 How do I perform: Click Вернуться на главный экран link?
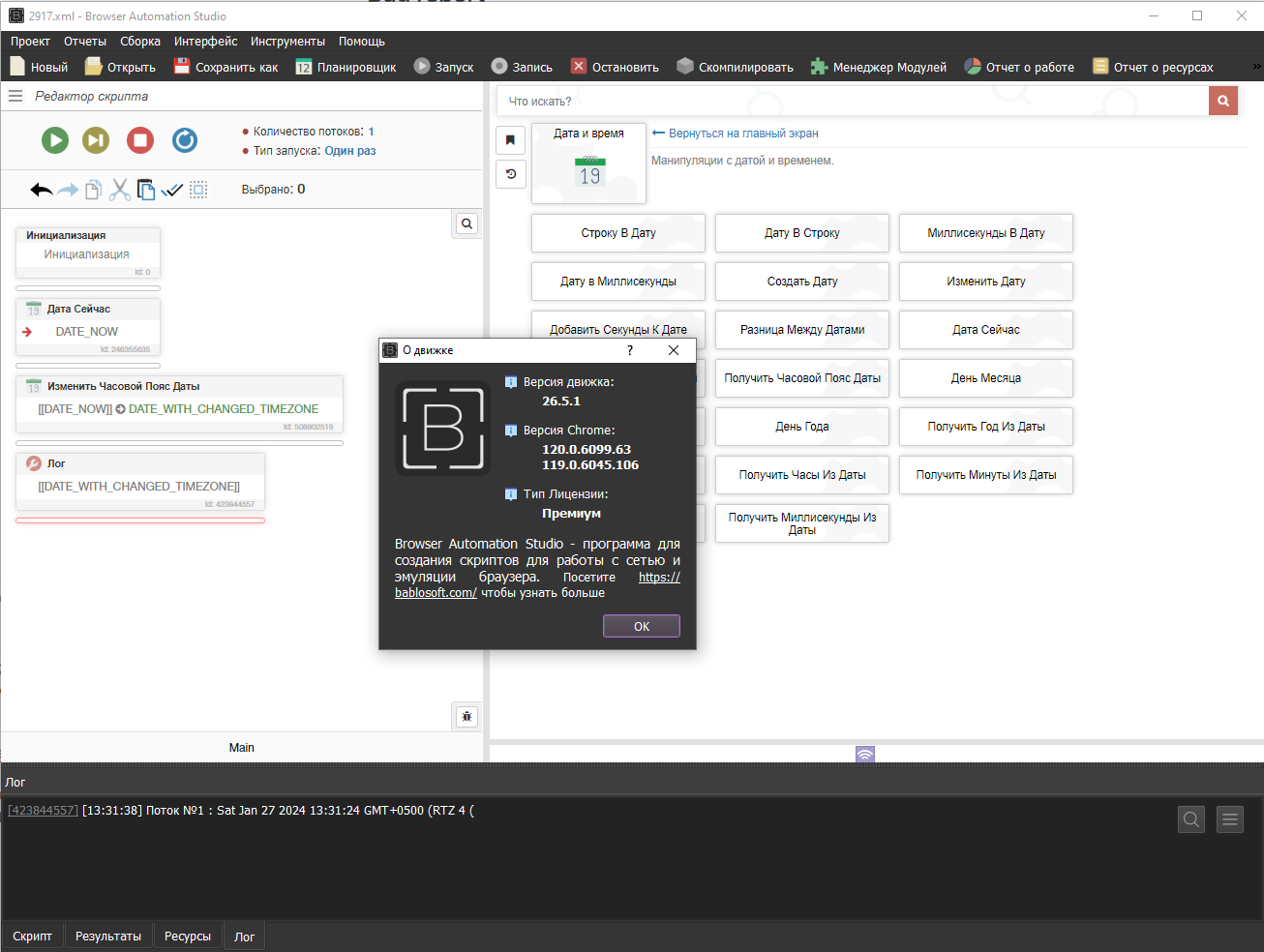pyautogui.click(x=742, y=134)
